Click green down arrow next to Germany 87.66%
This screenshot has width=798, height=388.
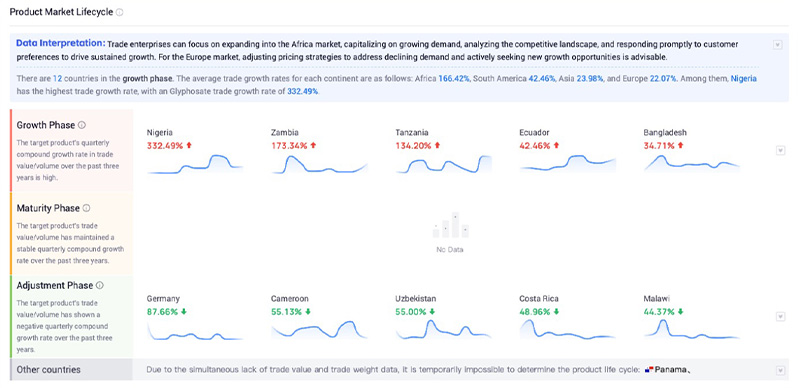[x=183, y=311]
